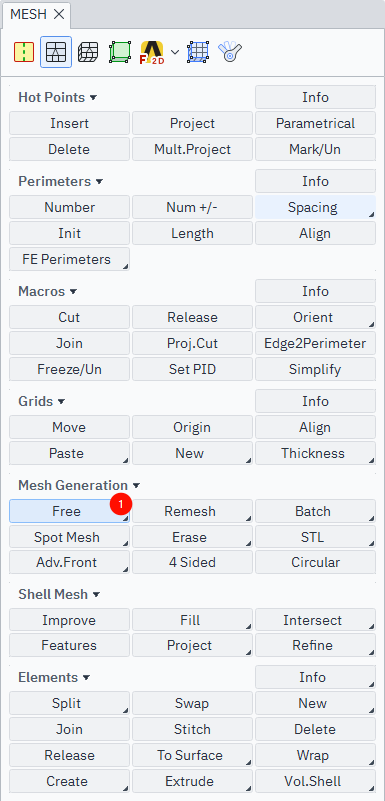
Task: Collapse the Mesh Generation group
Action: 136,485
